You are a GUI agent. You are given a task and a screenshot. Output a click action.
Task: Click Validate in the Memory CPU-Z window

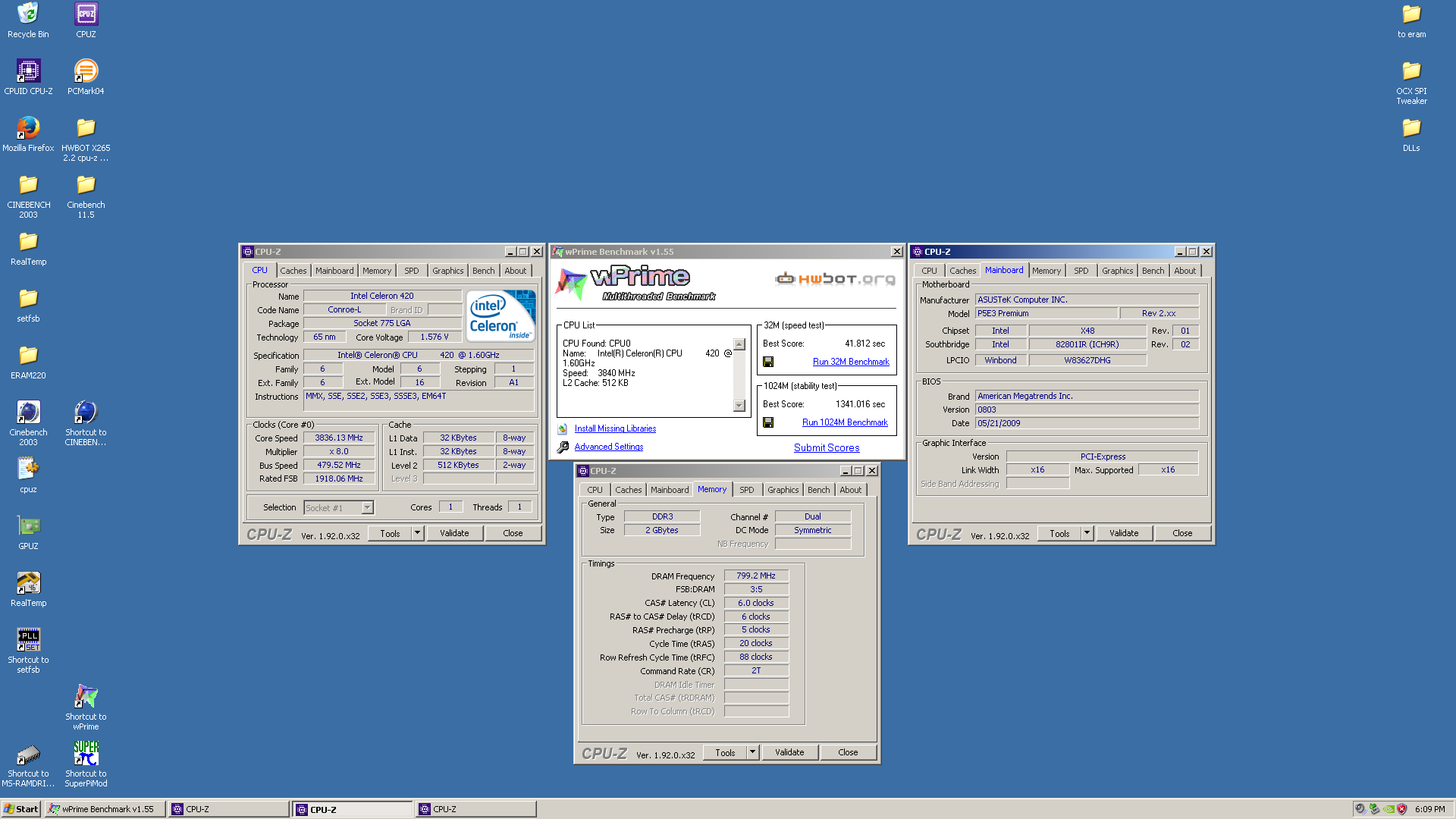click(789, 752)
